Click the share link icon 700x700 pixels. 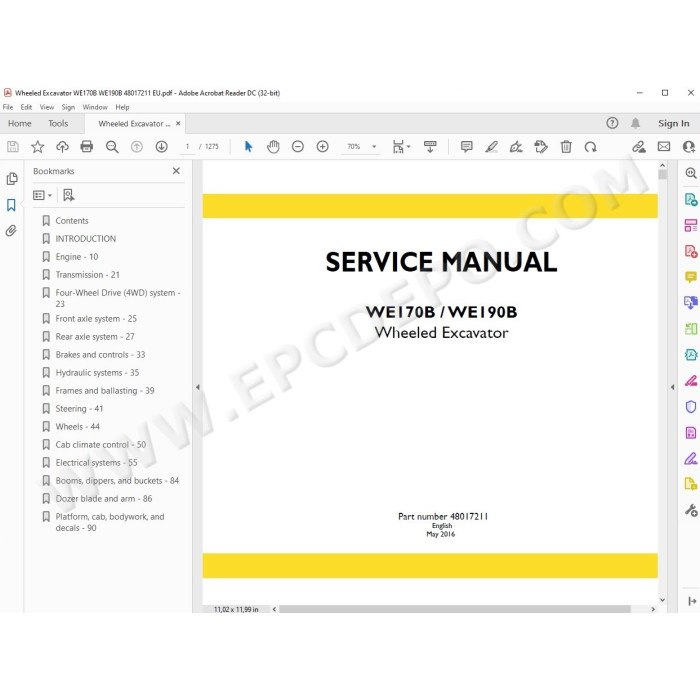(639, 146)
